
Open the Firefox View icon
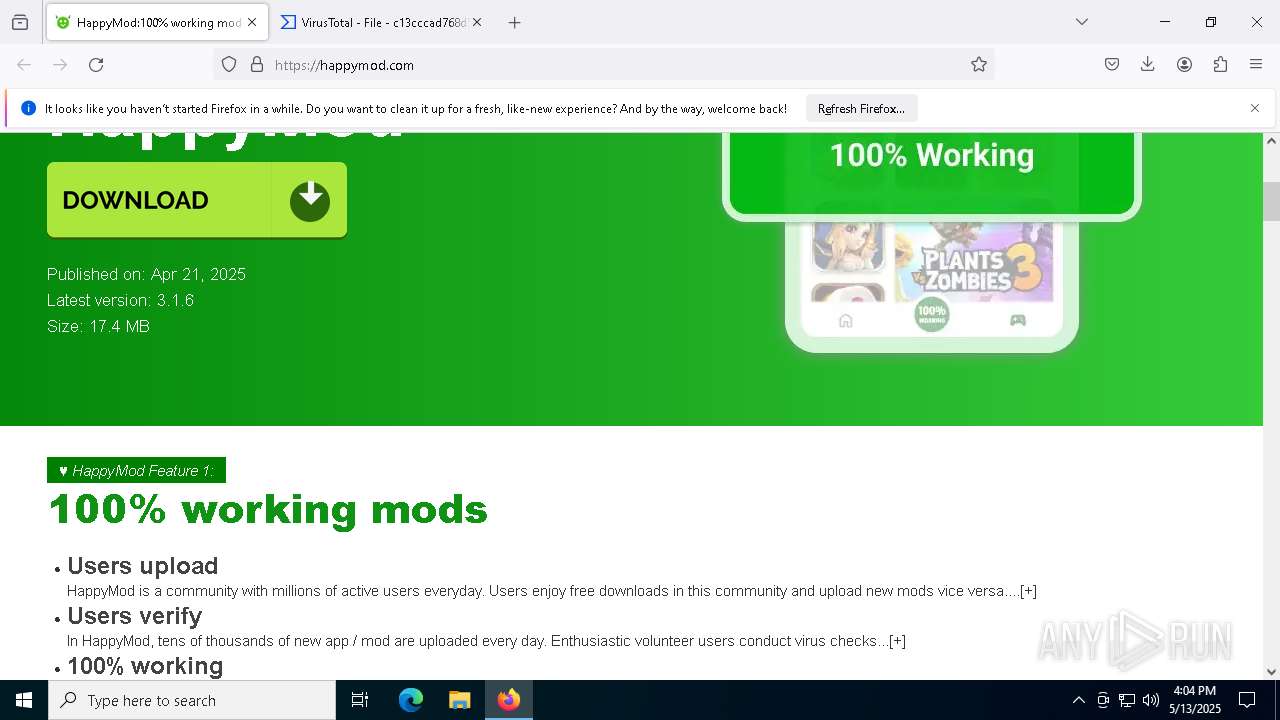coord(20,22)
